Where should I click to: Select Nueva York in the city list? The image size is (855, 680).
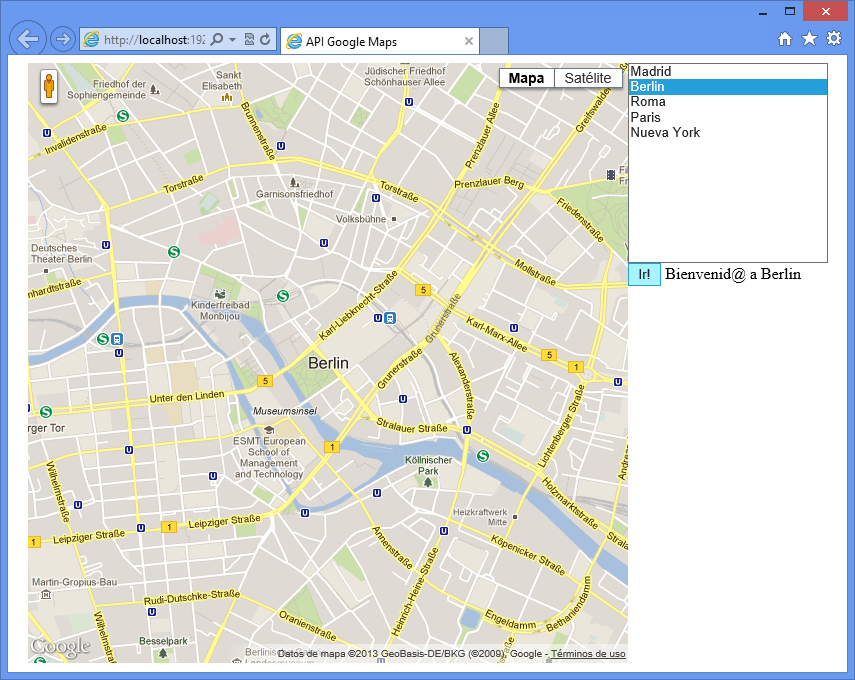728,133
